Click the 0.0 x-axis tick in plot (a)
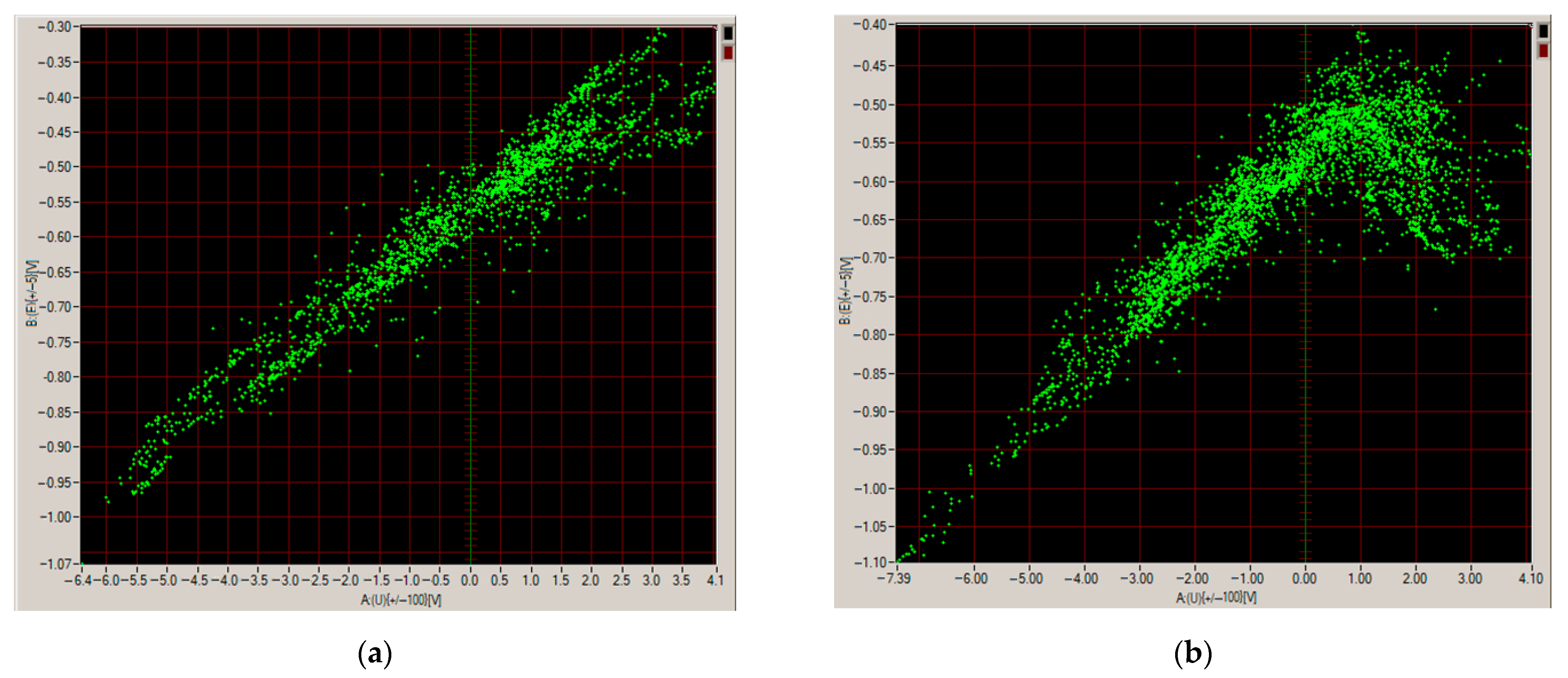This screenshot has height=678, width=1568. tap(469, 580)
